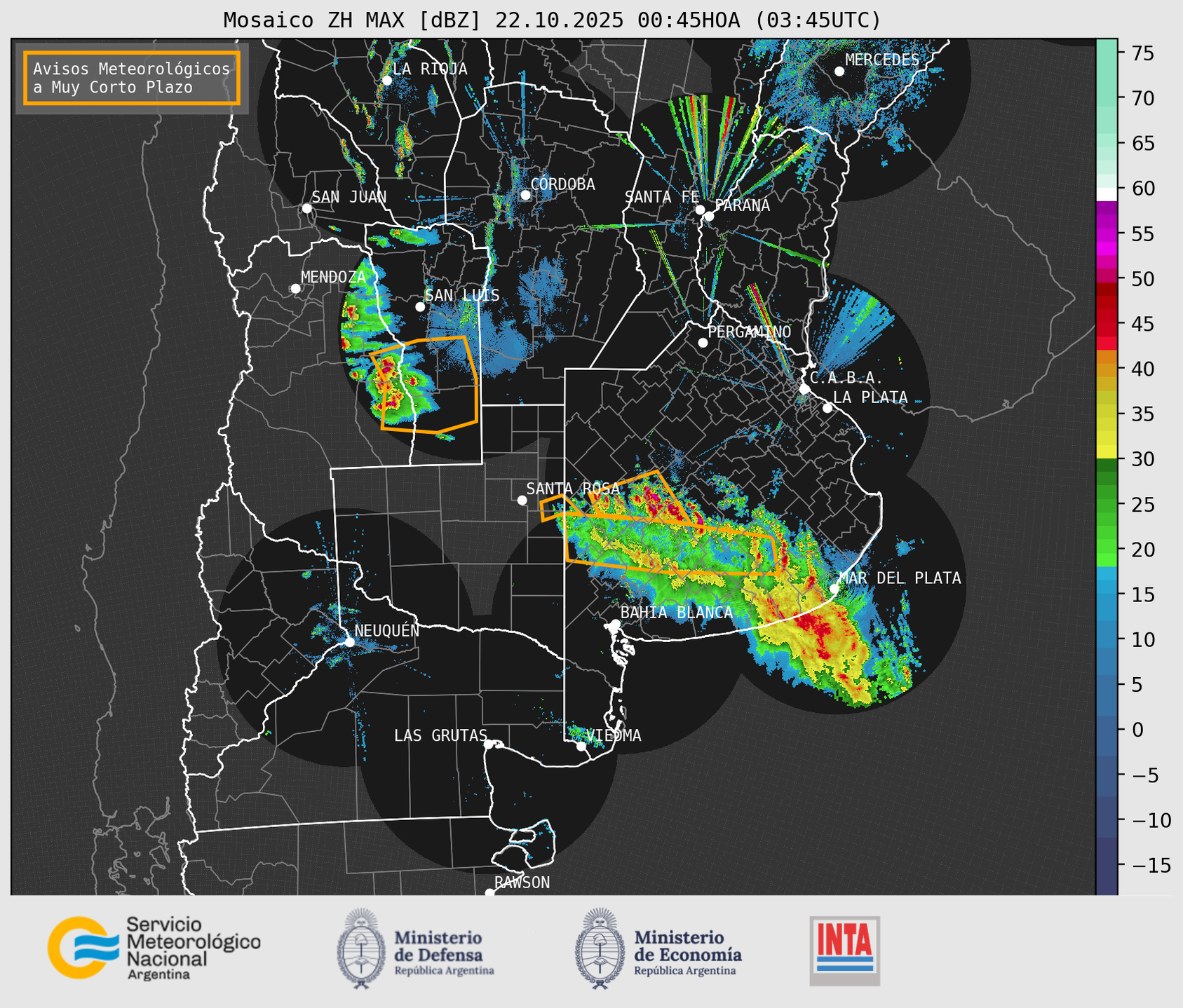This screenshot has height=1008, width=1183.
Task: Click the BAHIA BLANCA label text
Action: (677, 613)
